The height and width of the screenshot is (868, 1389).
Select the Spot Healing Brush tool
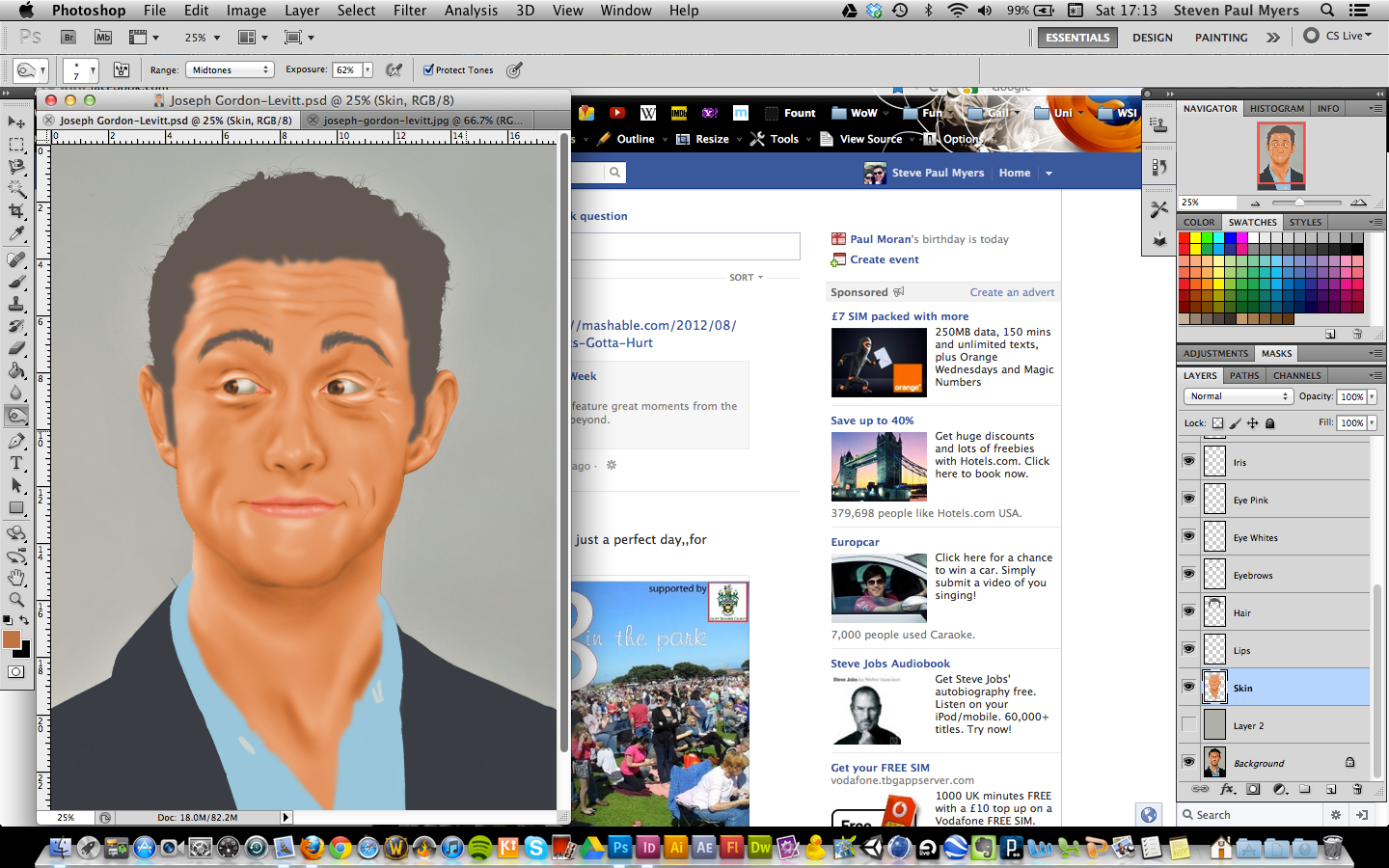click(16, 259)
